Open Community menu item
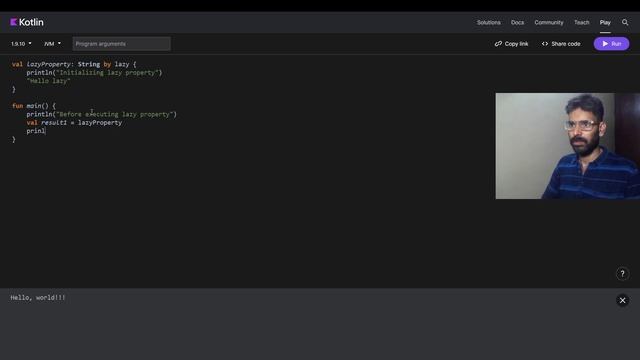 pyautogui.click(x=549, y=22)
